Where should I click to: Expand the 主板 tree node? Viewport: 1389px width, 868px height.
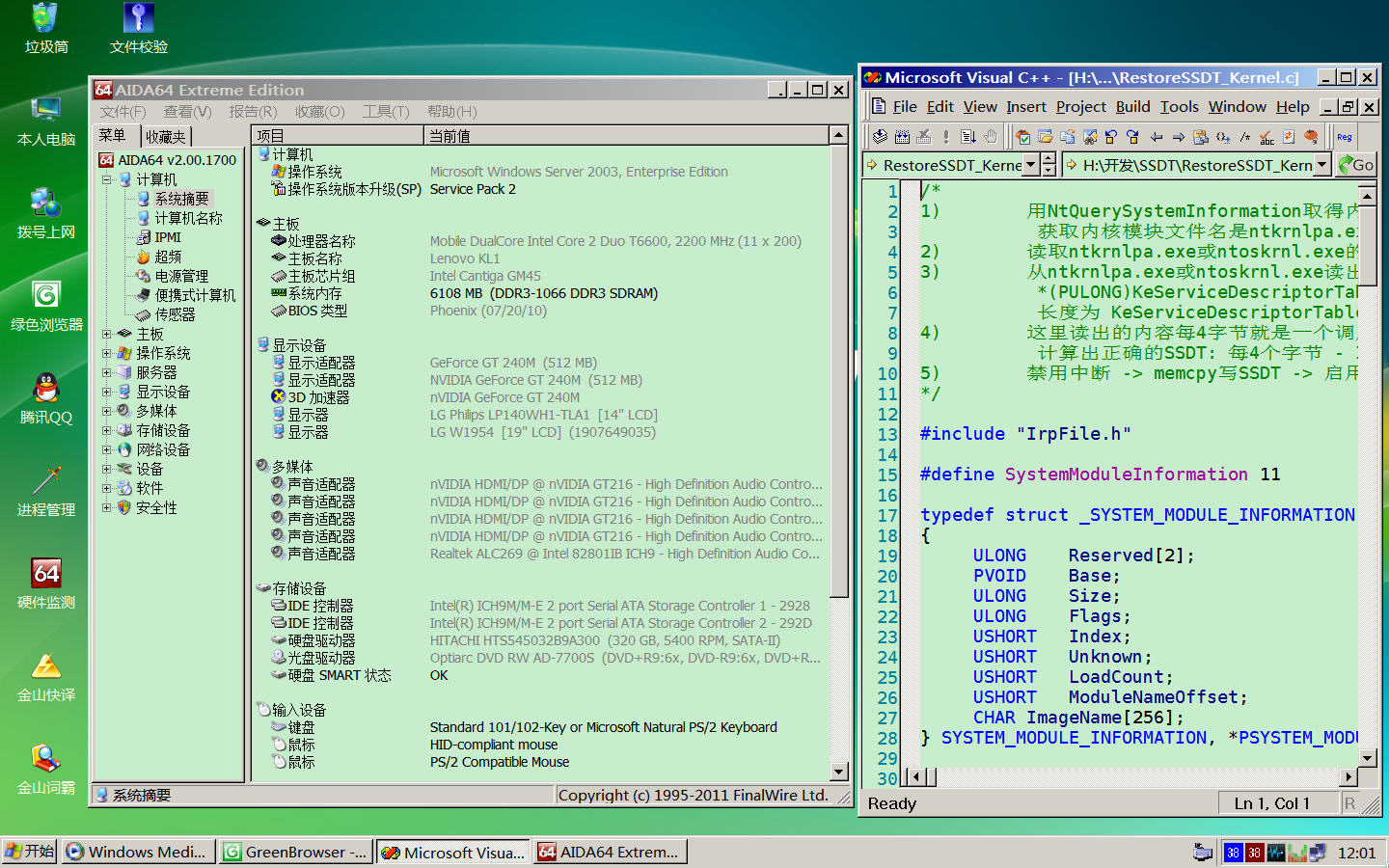[x=107, y=334]
